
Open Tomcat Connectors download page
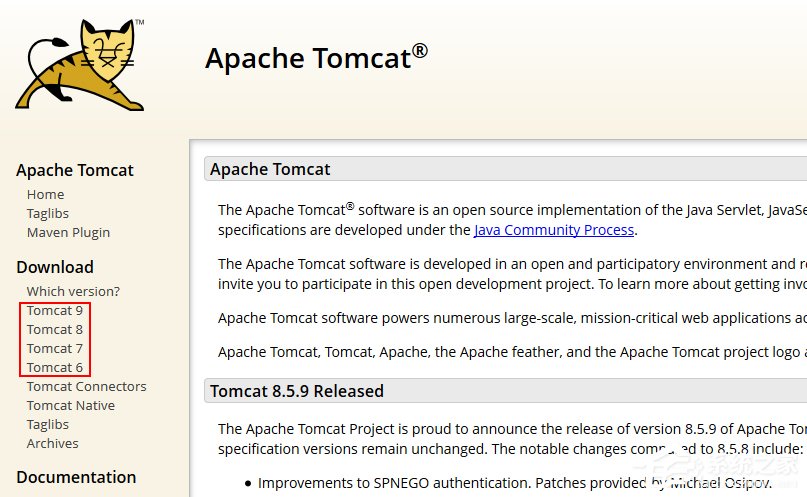click(86, 386)
